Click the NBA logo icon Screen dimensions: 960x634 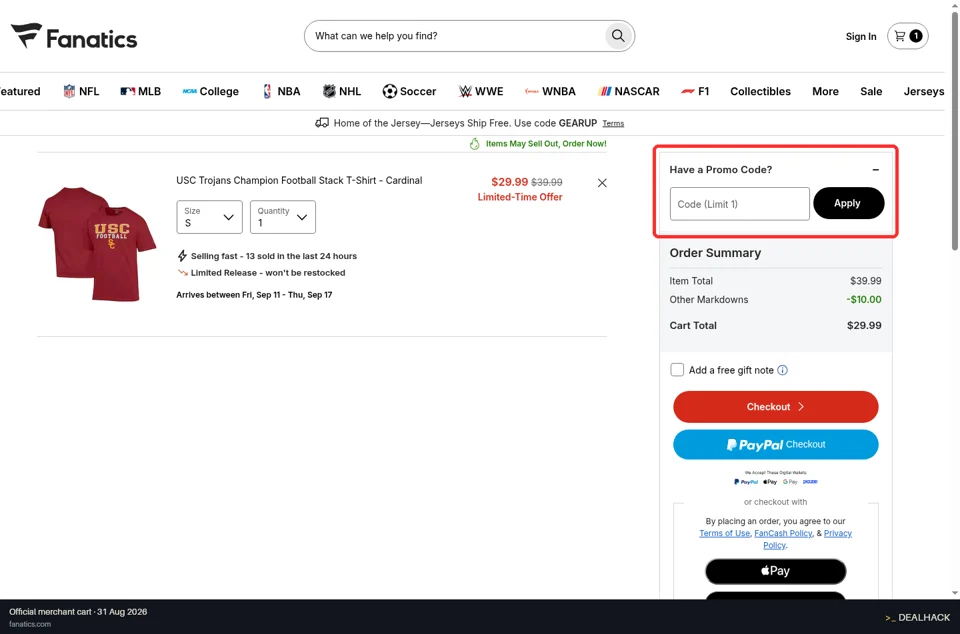tap(267, 91)
